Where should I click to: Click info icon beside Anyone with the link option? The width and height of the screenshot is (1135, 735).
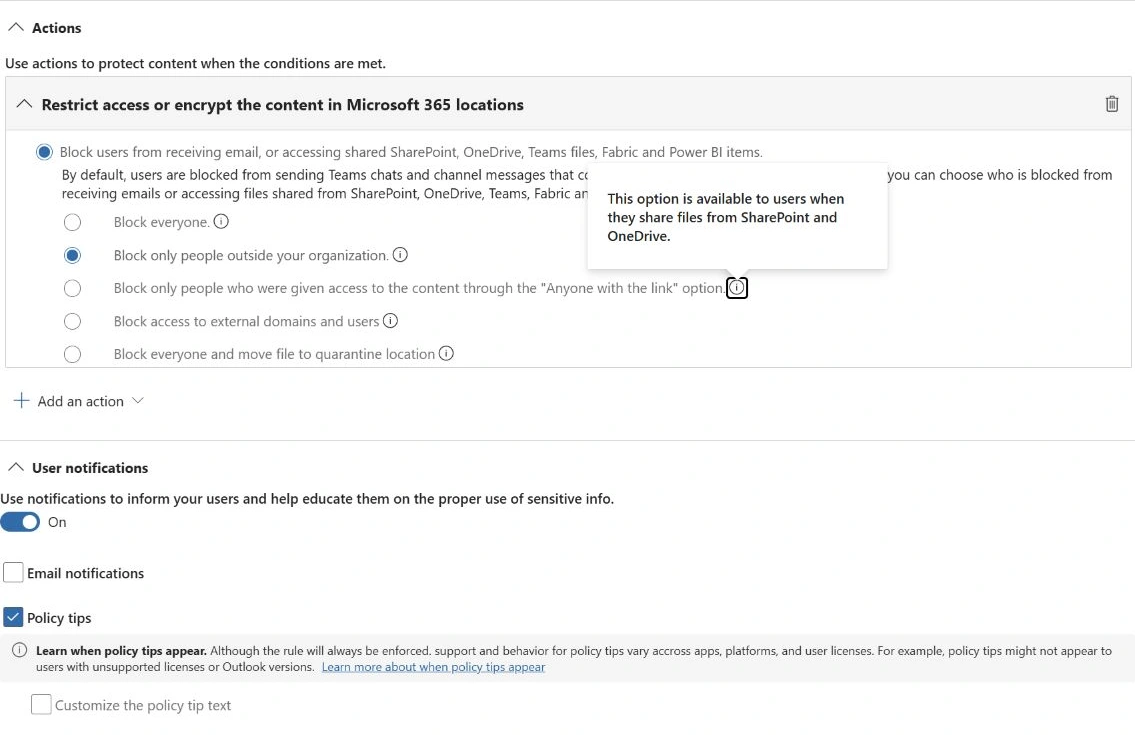737,288
